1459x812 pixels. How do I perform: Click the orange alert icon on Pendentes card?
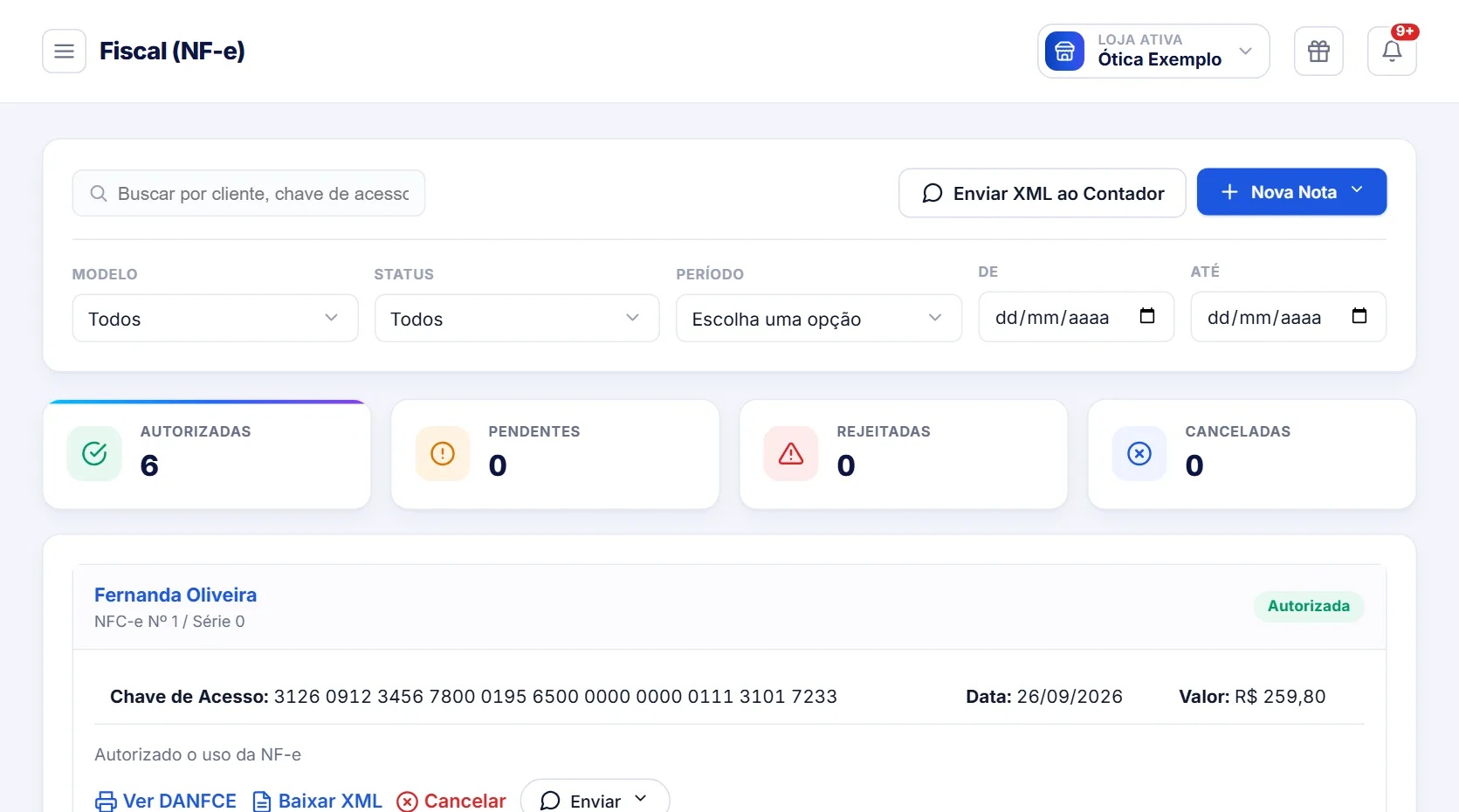click(x=443, y=454)
